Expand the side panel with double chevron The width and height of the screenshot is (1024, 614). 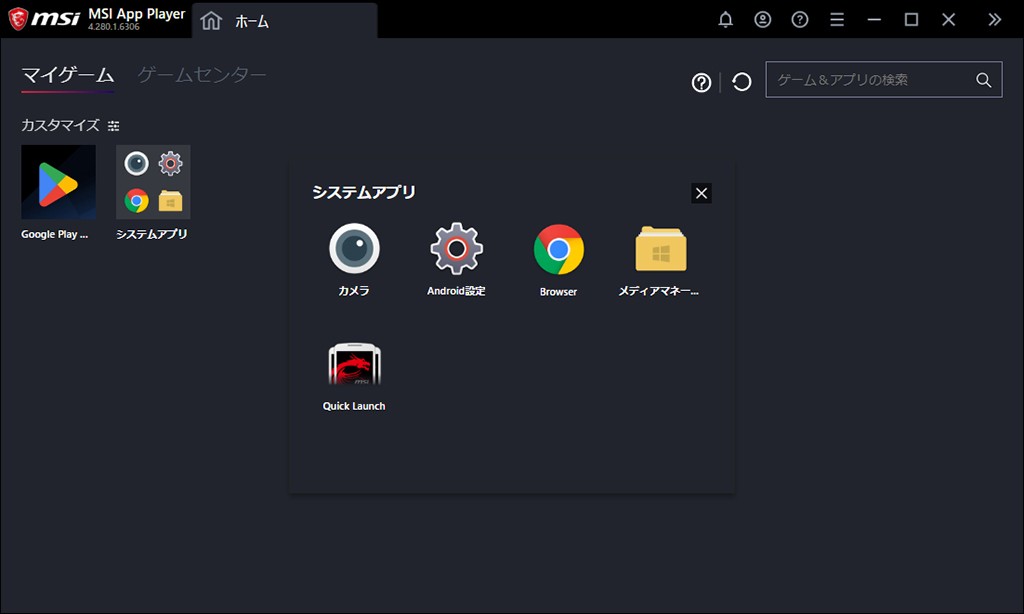point(994,20)
